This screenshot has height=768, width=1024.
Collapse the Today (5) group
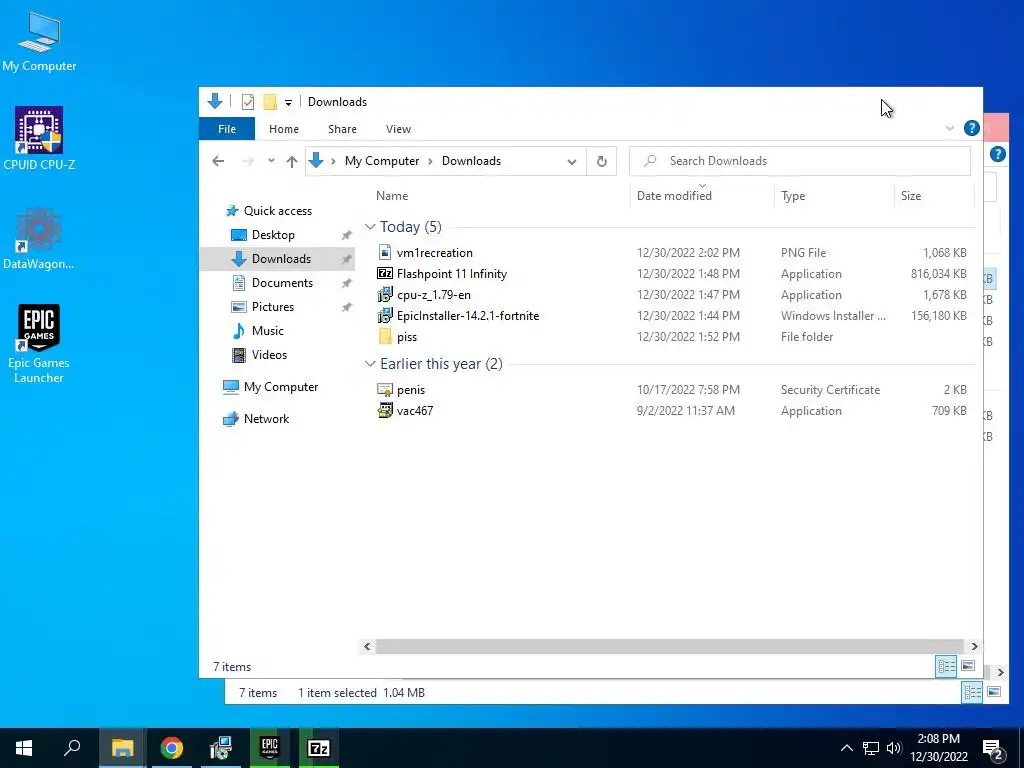coord(370,227)
